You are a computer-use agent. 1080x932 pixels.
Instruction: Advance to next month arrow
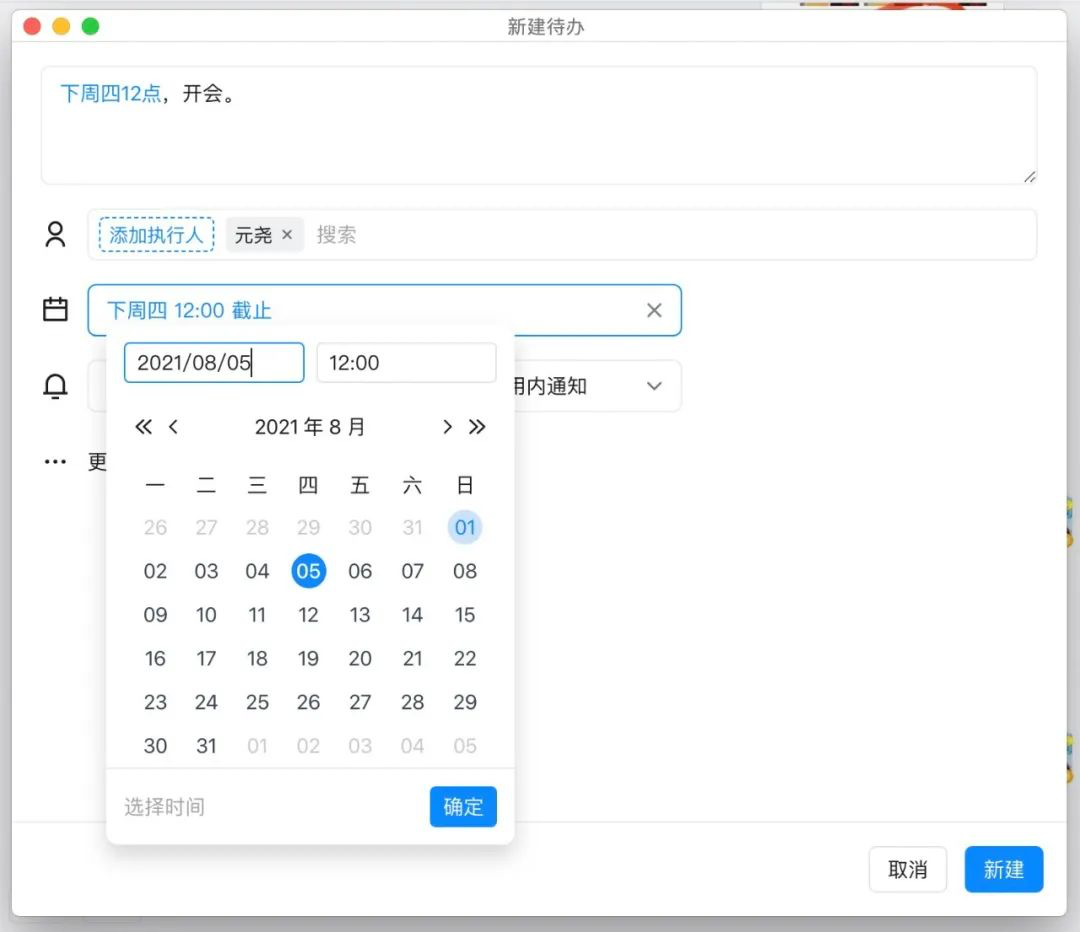click(x=447, y=427)
